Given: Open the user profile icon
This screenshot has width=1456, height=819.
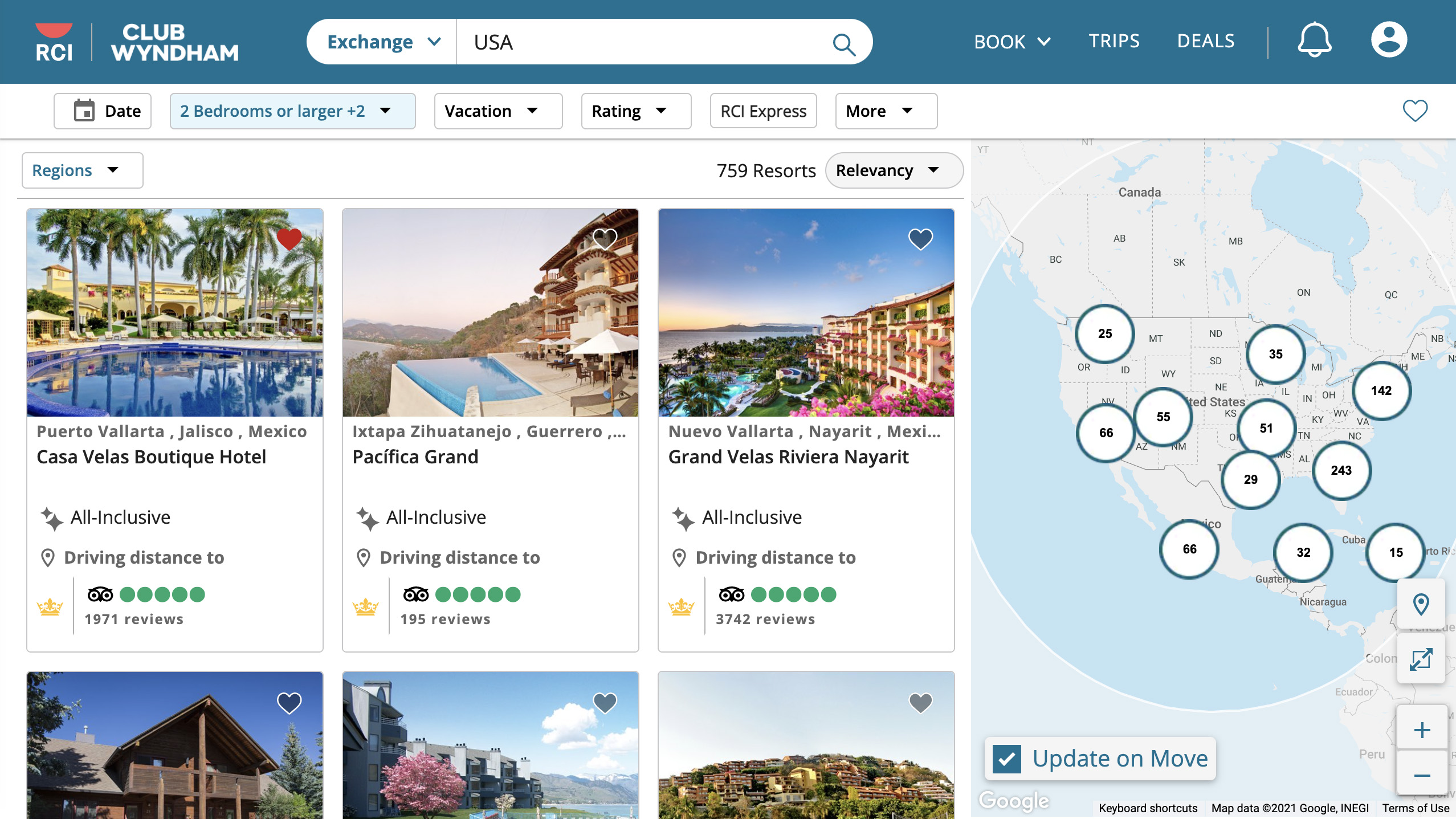Looking at the screenshot, I should (1388, 40).
